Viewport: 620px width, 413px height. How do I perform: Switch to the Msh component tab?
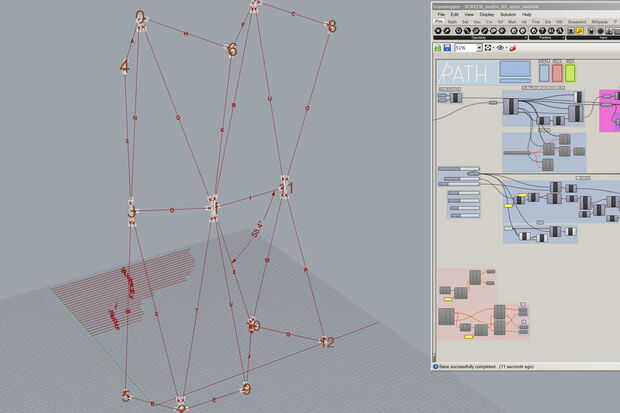512,22
